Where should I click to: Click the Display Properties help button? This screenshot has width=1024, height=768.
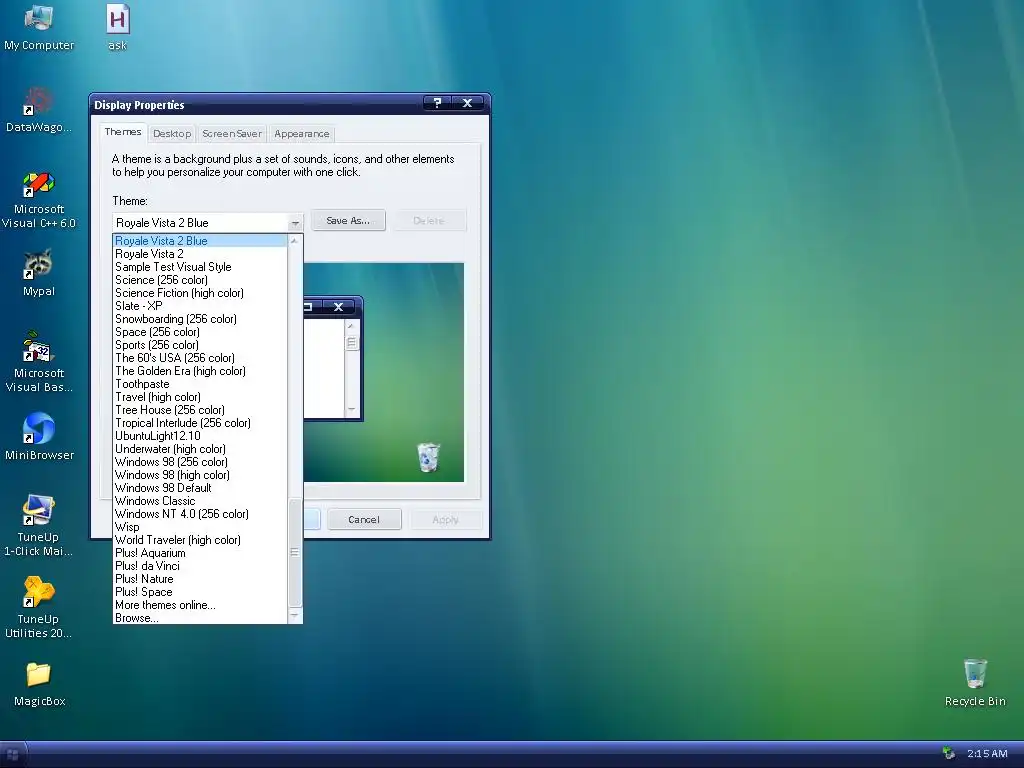[438, 103]
